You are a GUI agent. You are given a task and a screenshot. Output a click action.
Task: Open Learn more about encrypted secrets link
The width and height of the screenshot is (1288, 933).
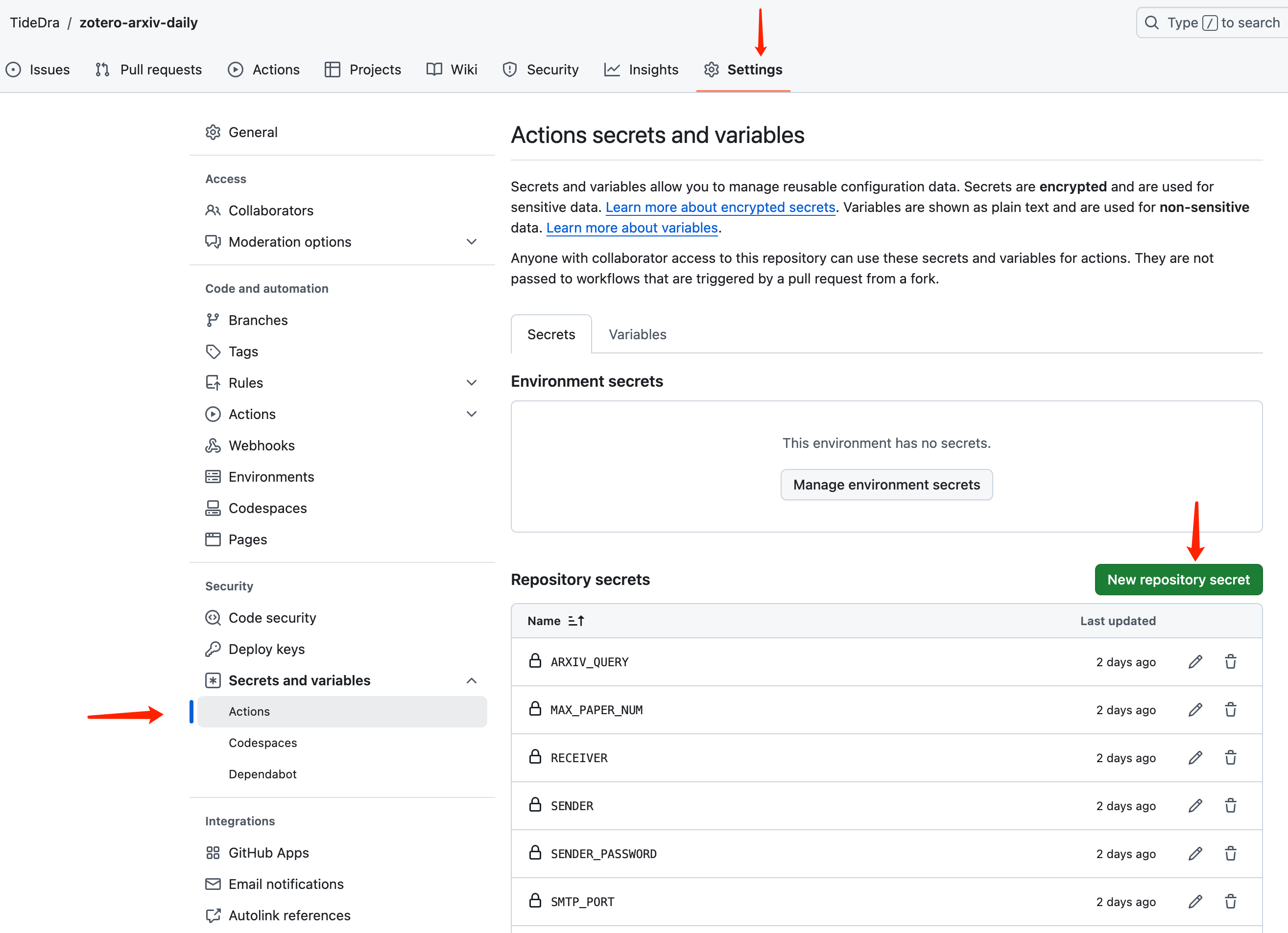click(x=720, y=207)
